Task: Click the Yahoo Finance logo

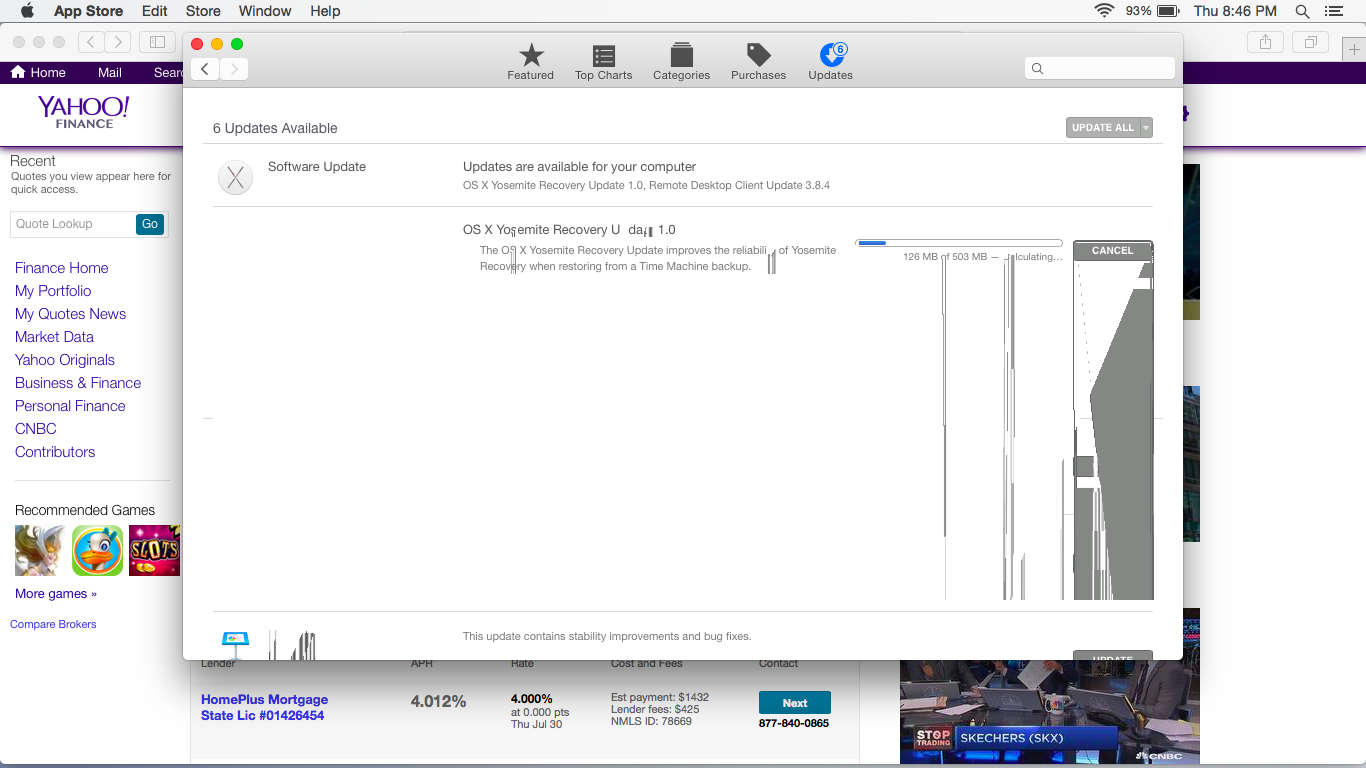Action: [84, 111]
